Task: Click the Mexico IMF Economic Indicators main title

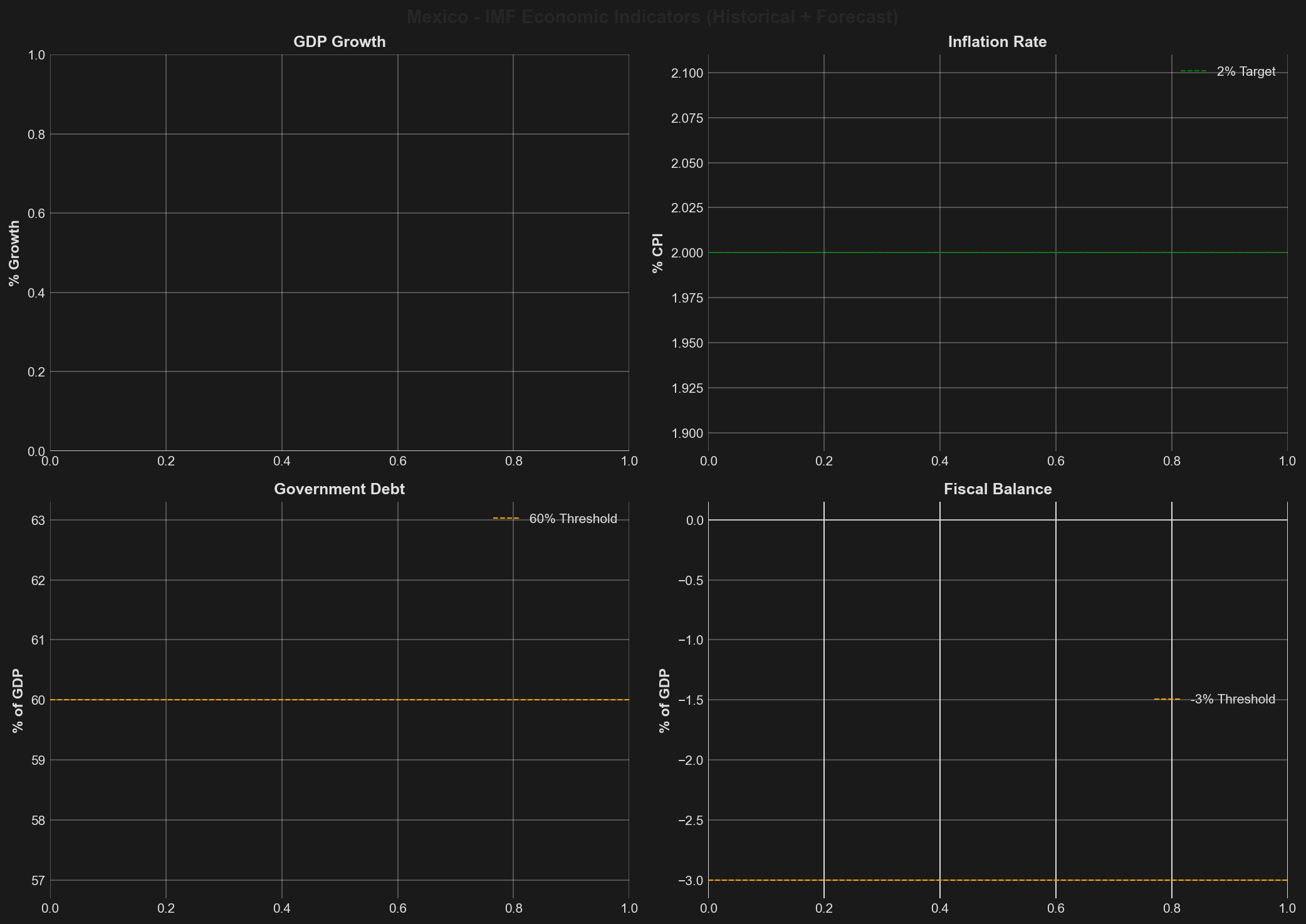Action: pyautogui.click(x=652, y=17)
